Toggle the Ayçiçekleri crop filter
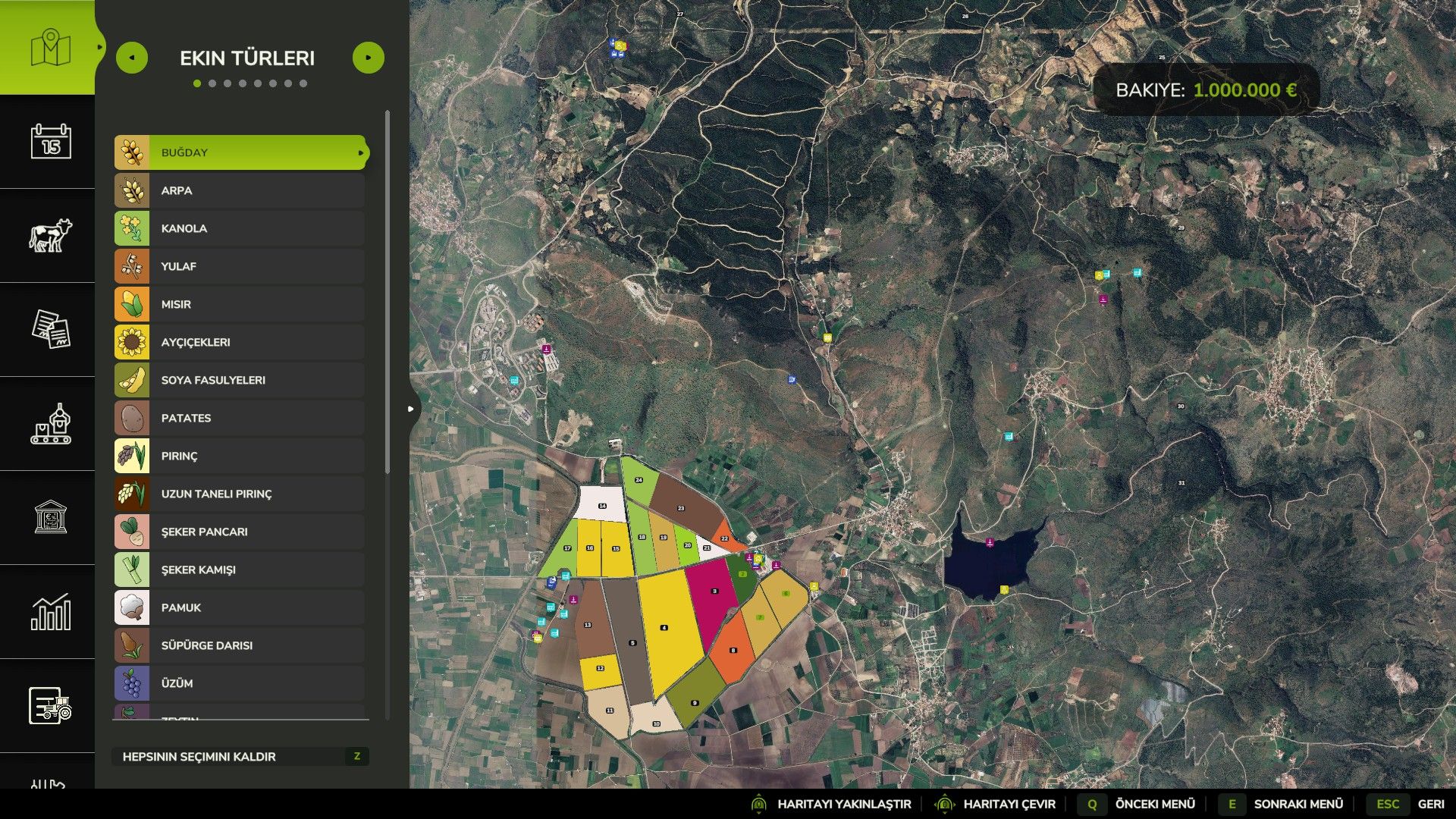Image resolution: width=1456 pixels, height=819 pixels. (240, 342)
